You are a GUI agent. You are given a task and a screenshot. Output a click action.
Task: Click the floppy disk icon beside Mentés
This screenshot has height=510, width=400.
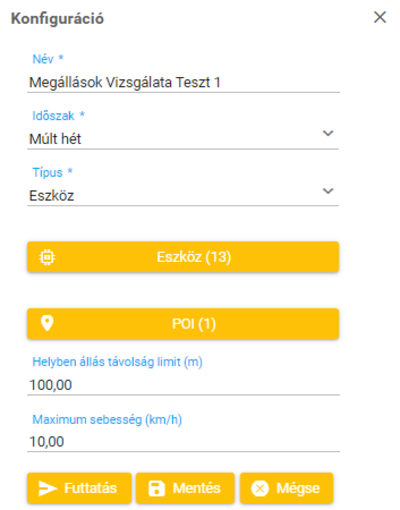pos(156,488)
